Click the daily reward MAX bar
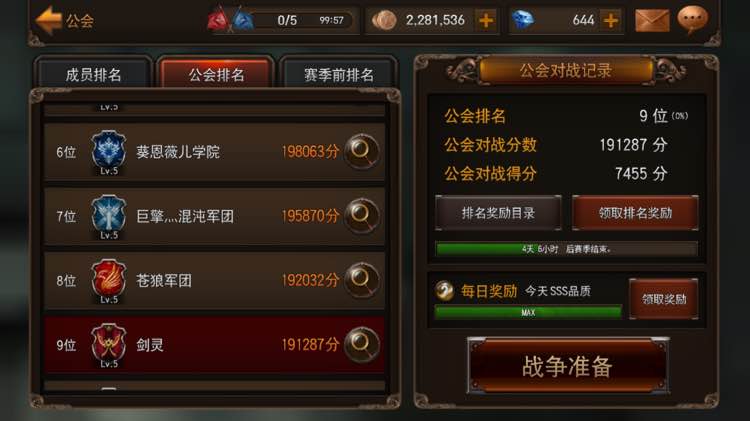 pos(528,312)
